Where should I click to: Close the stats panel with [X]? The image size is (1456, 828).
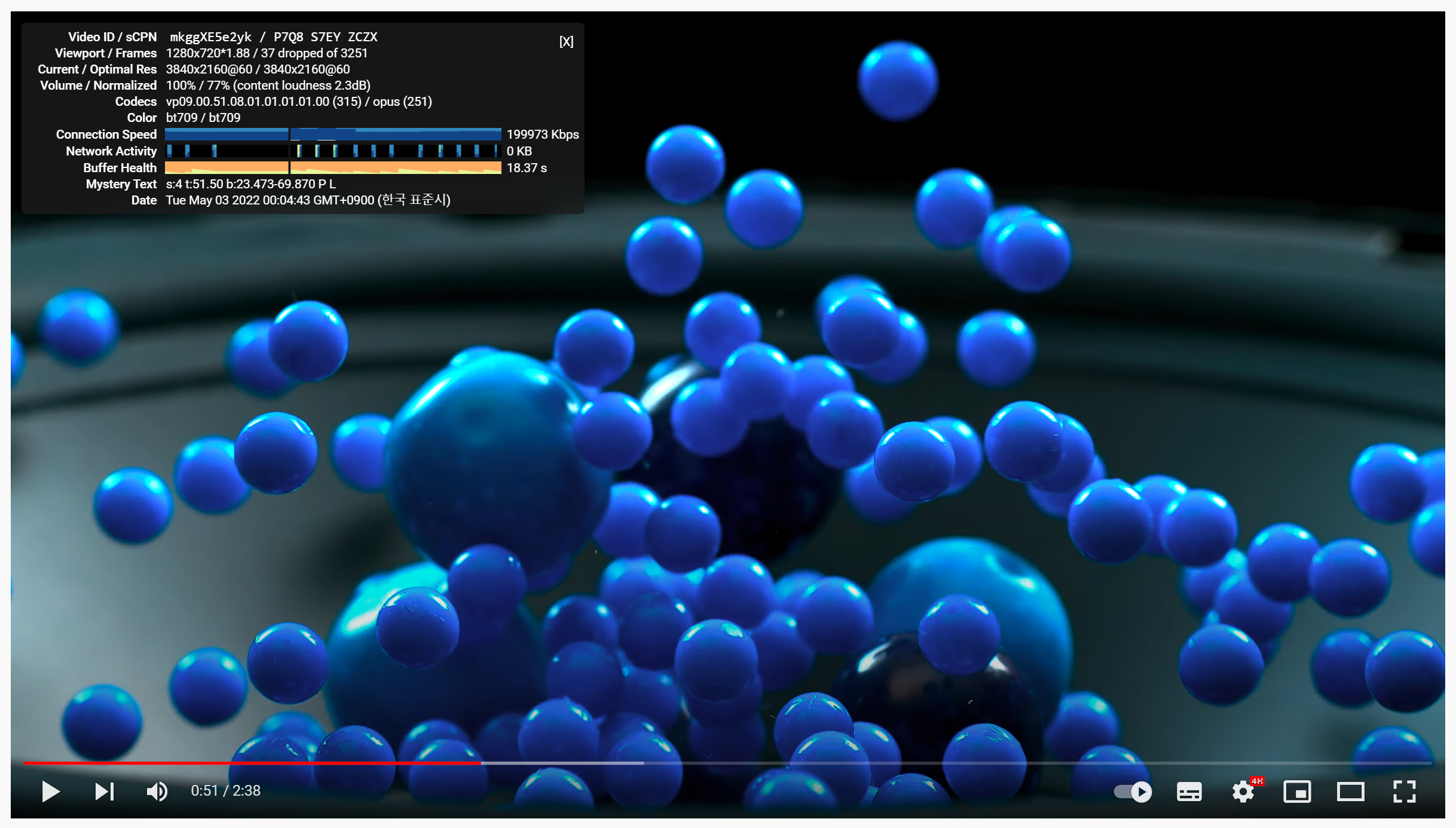(566, 41)
